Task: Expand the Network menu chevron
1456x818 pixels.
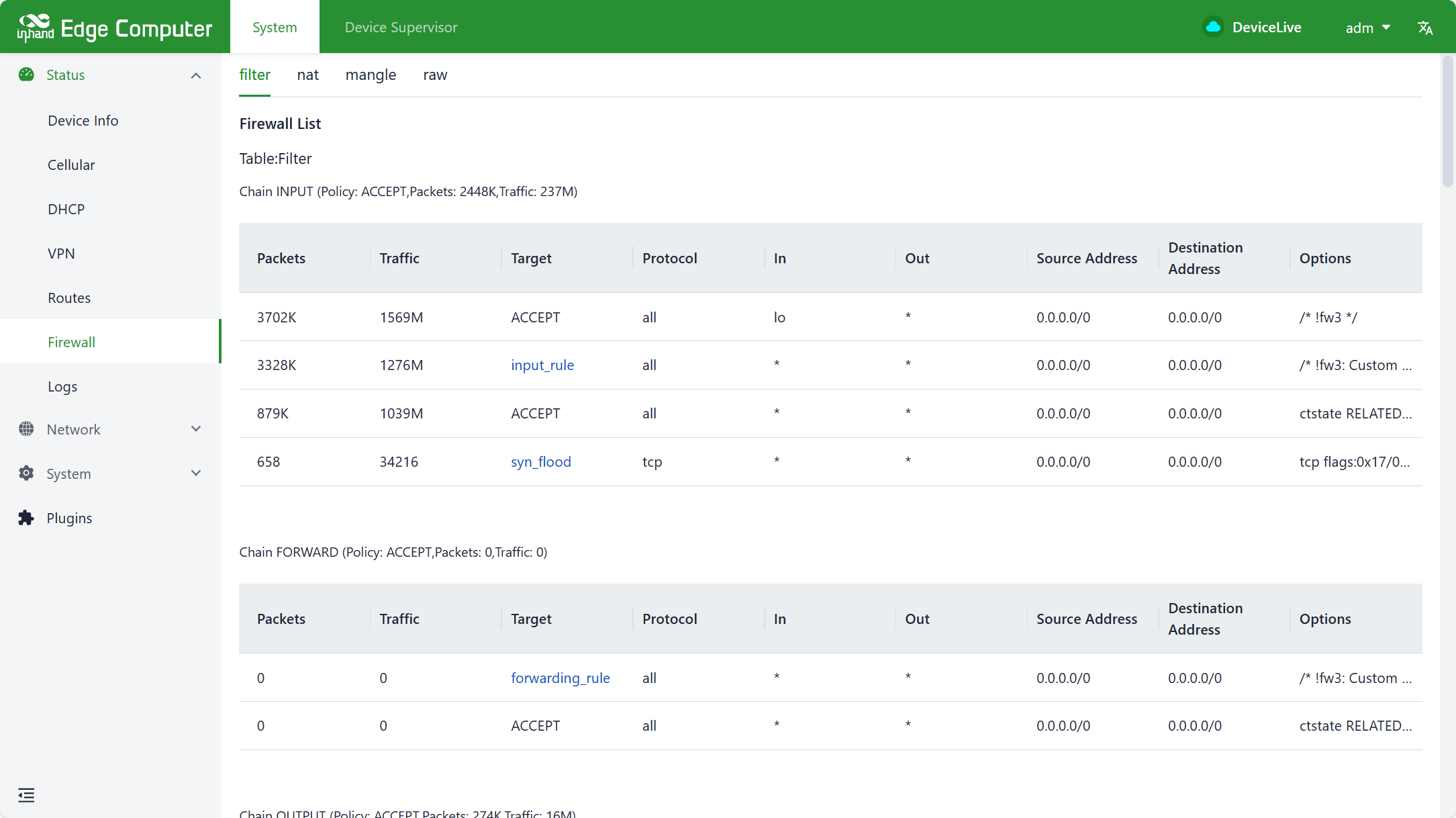Action: coord(196,429)
